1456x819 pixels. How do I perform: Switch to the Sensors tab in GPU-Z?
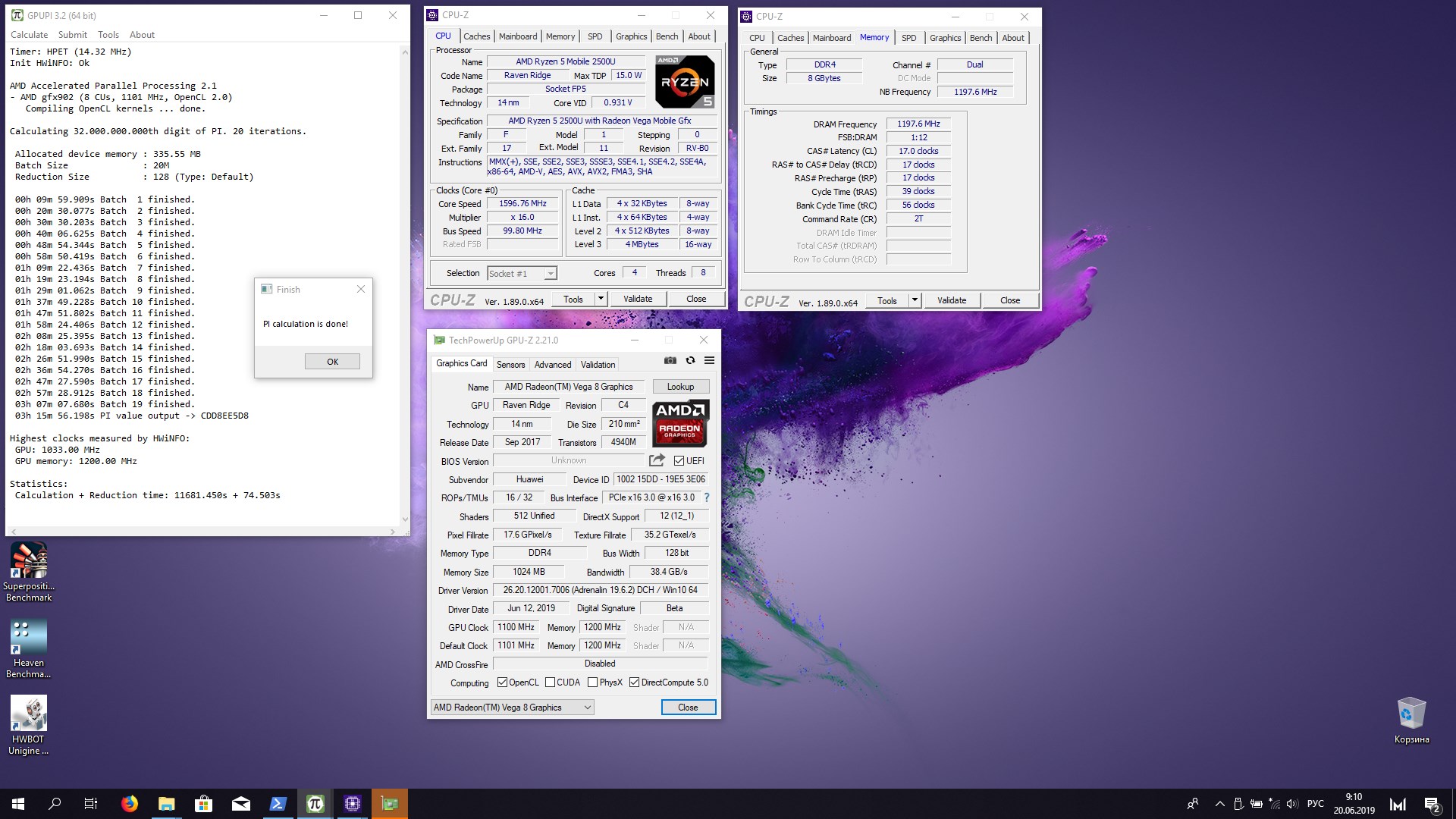tap(510, 365)
